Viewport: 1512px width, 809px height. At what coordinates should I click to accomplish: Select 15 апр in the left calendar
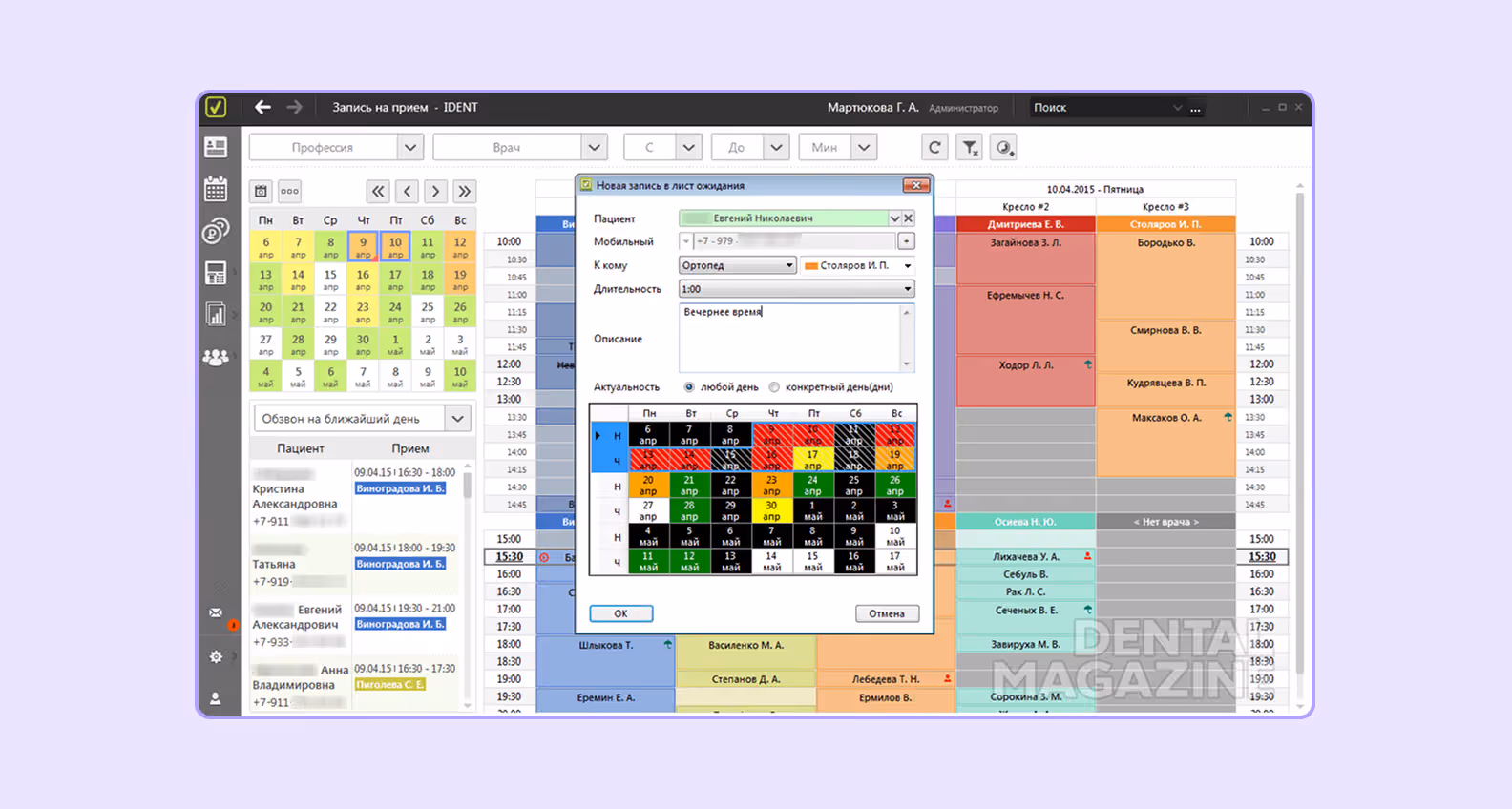pos(330,279)
